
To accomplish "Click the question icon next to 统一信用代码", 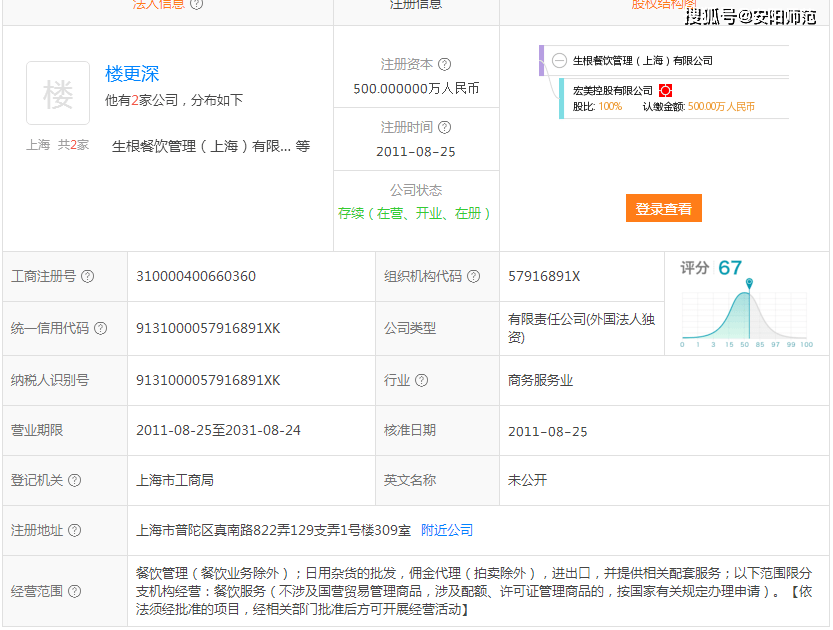I will tap(101, 328).
